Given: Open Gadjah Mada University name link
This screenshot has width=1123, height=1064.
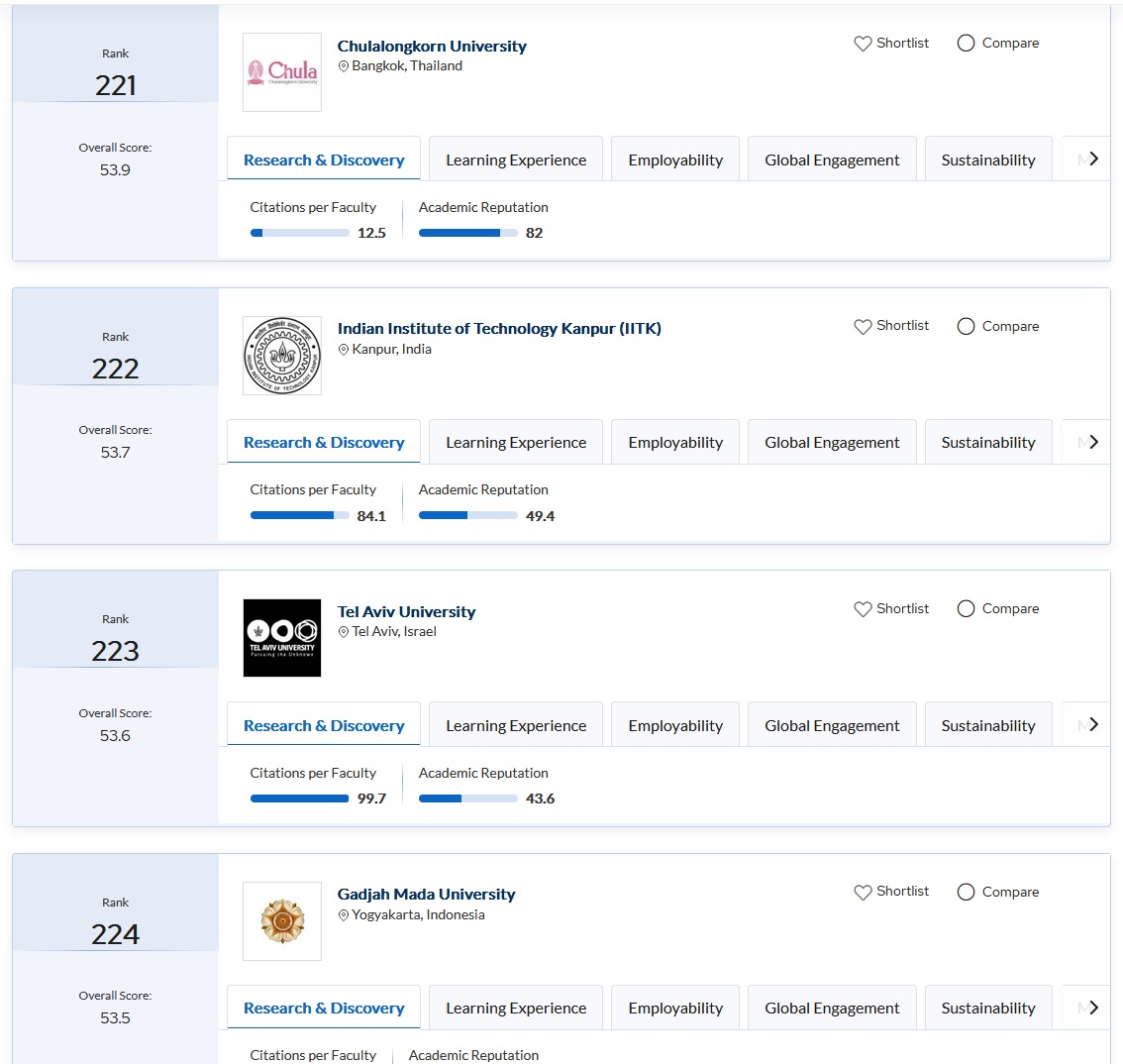Looking at the screenshot, I should tap(426, 894).
